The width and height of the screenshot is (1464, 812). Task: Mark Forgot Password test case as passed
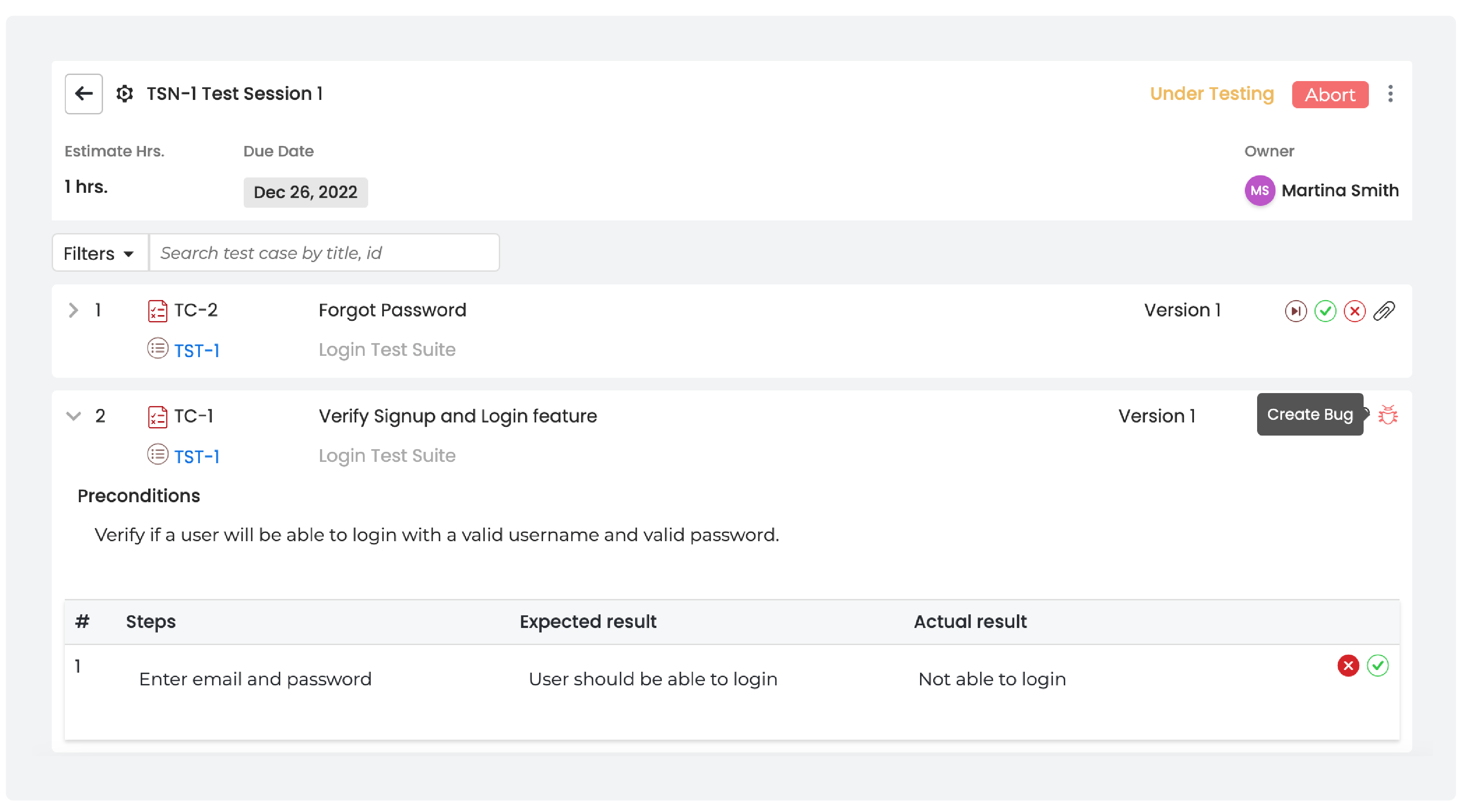[x=1325, y=311]
